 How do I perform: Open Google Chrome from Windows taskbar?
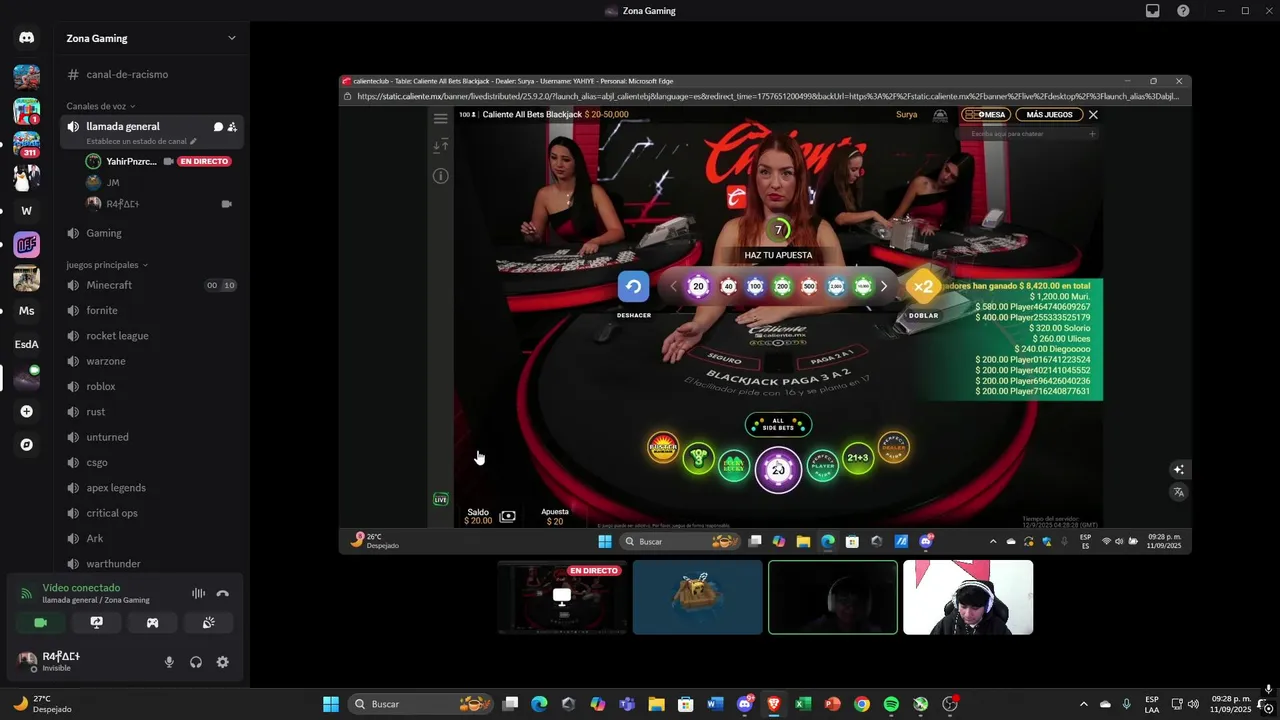[862, 704]
